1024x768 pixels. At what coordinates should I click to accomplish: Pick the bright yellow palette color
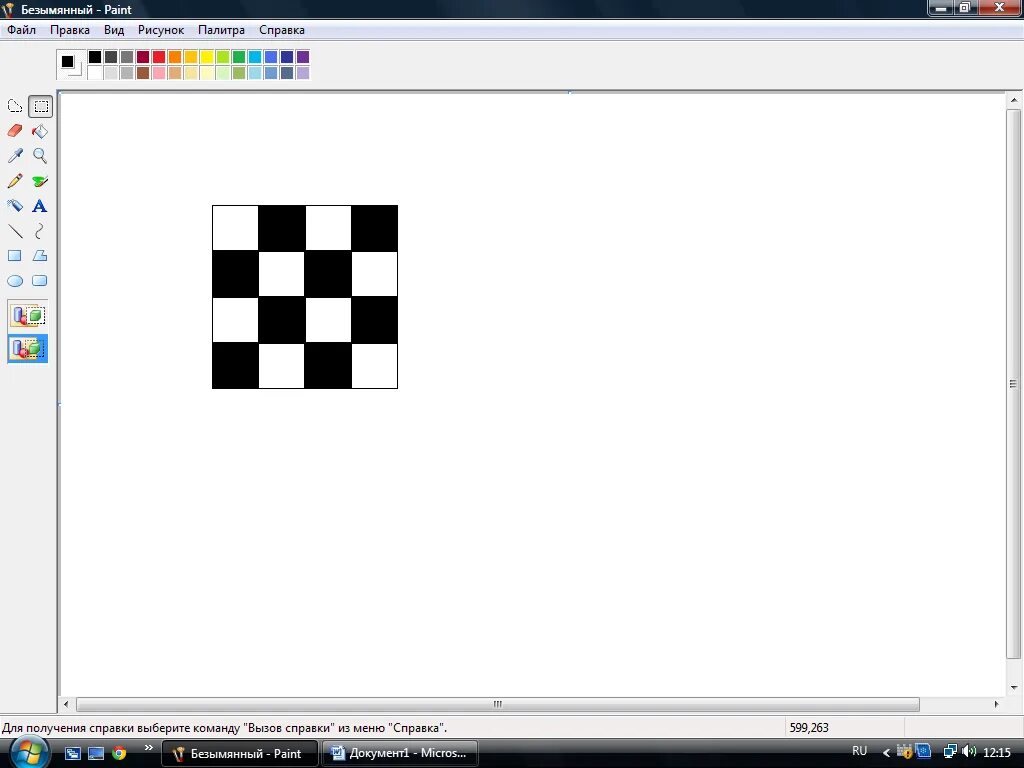click(207, 57)
